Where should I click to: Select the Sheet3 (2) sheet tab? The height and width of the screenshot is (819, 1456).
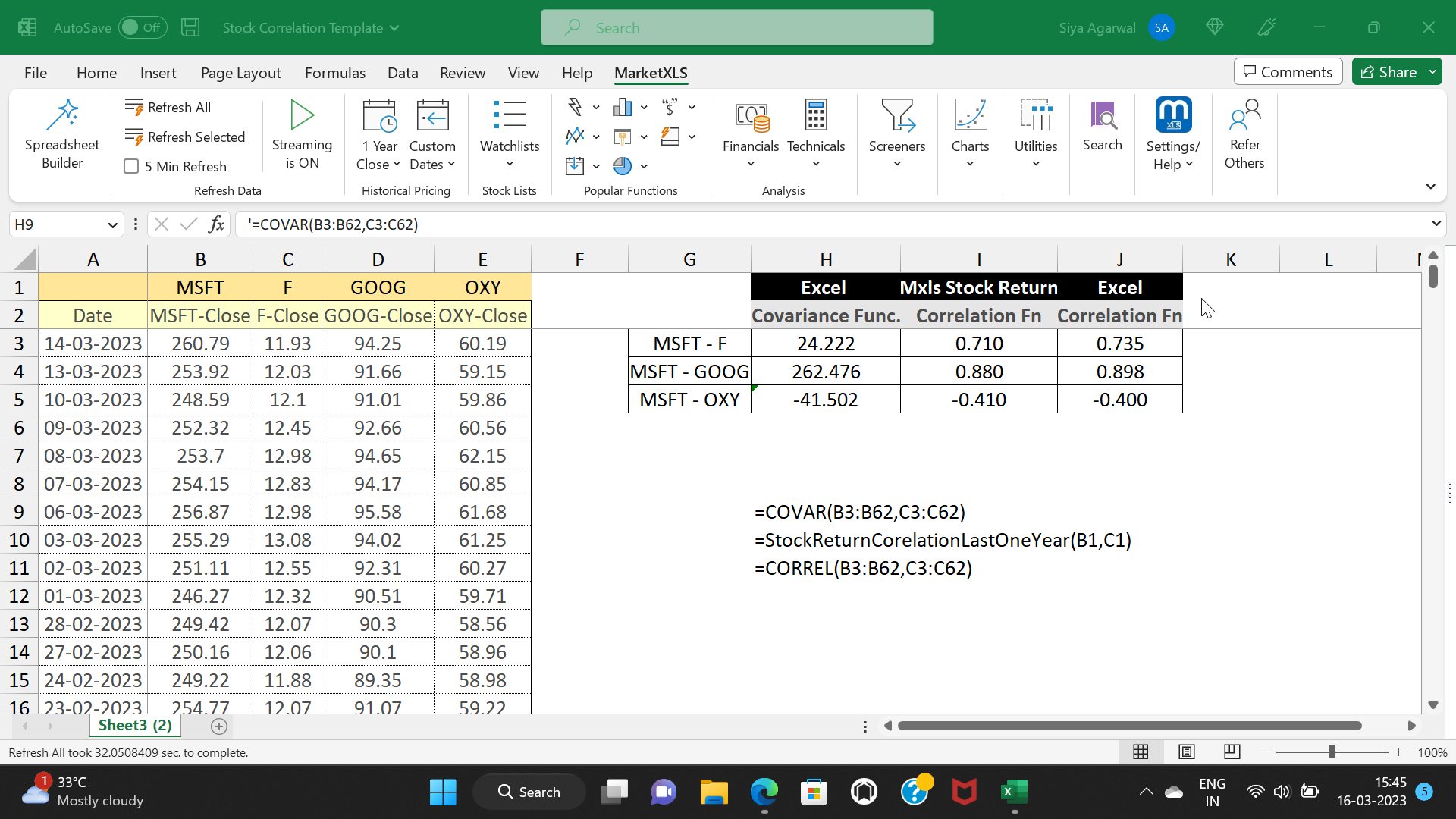(135, 726)
